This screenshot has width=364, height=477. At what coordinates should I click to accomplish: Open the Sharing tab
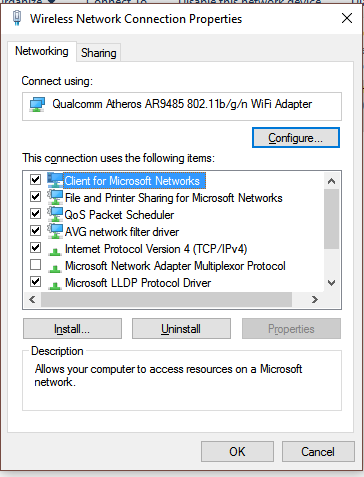click(99, 53)
